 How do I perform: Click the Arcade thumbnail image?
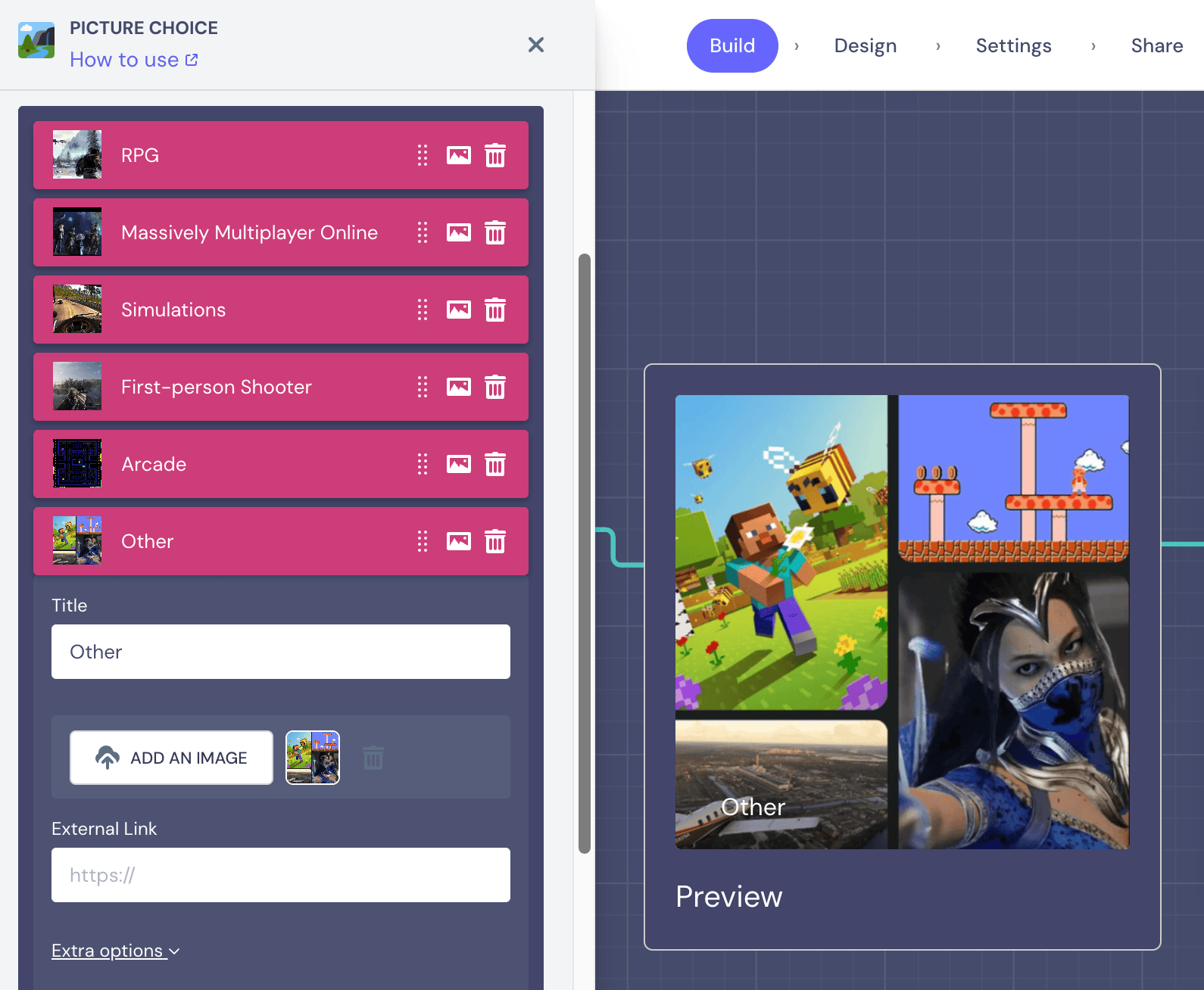pos(77,463)
